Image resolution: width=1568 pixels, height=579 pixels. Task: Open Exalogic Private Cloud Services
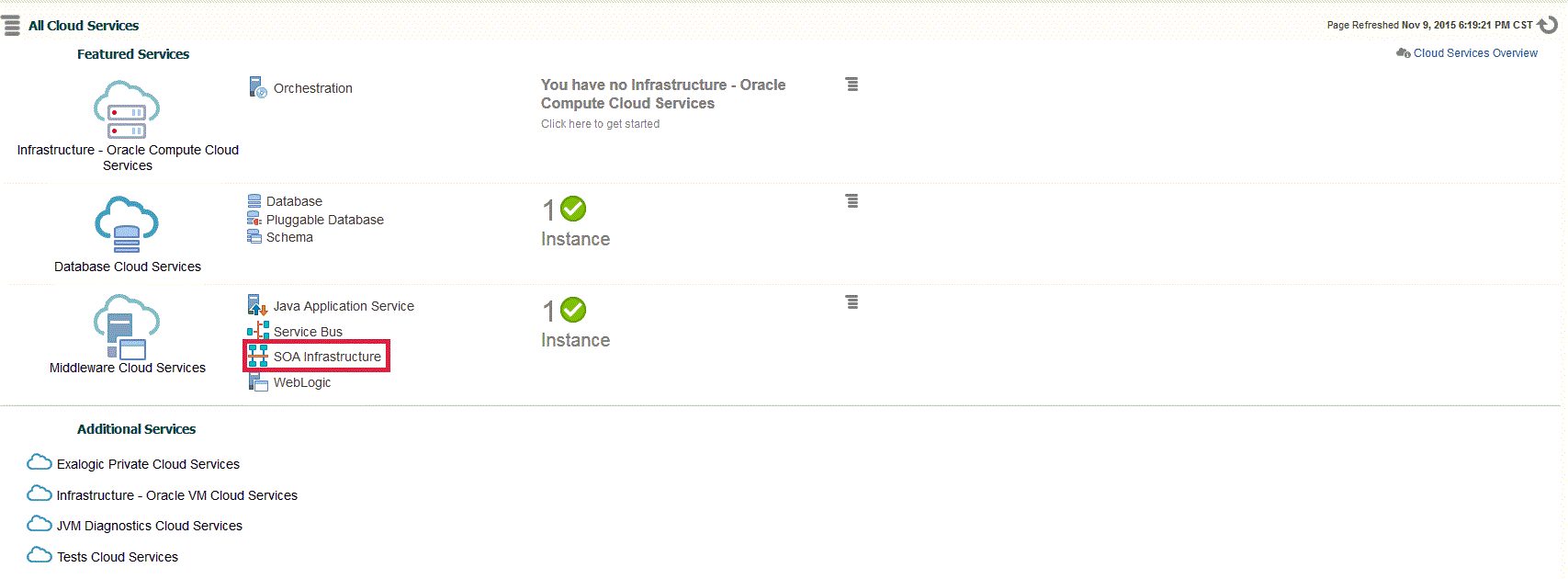(148, 464)
